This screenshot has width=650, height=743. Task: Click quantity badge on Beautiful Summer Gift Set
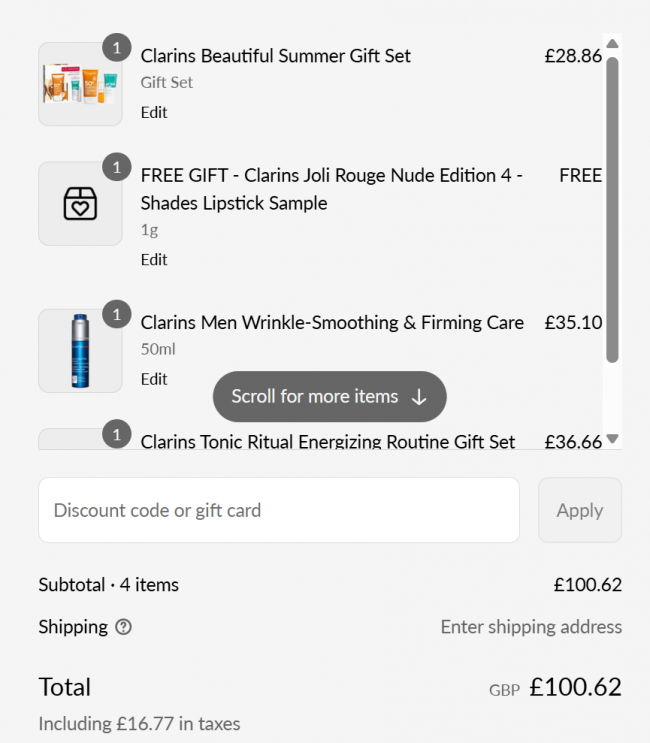[x=117, y=47]
